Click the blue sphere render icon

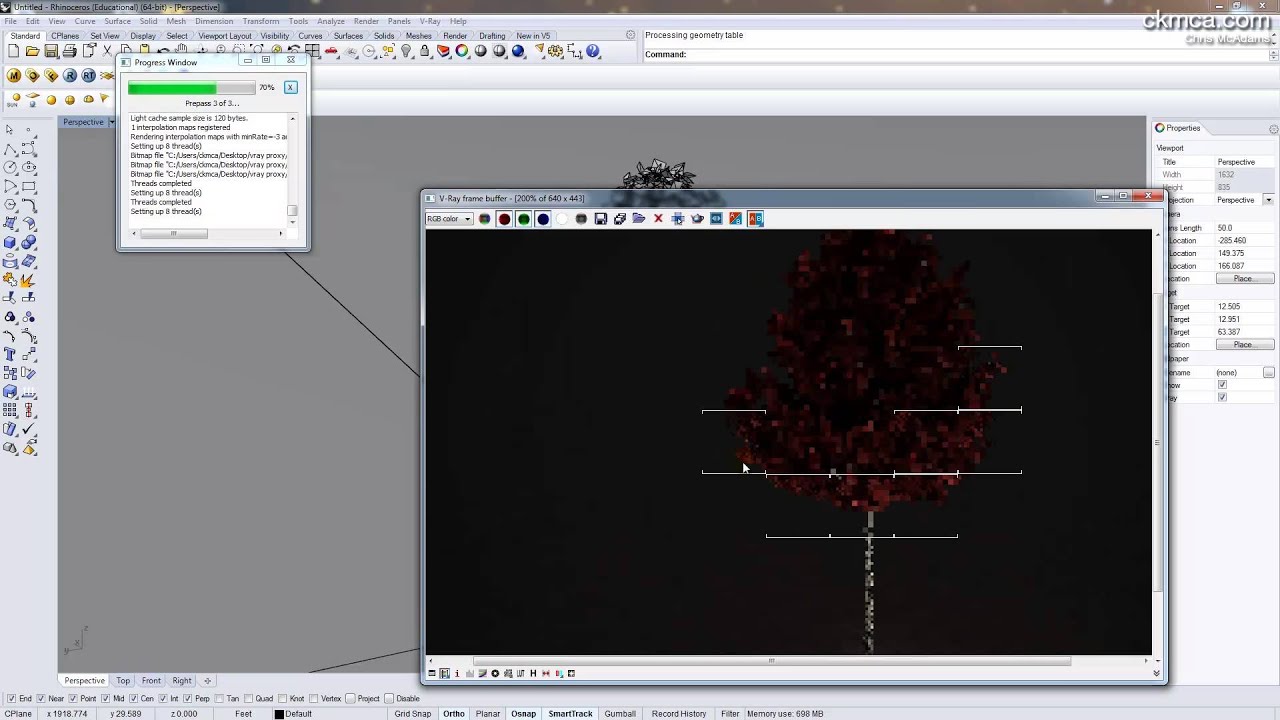tap(518, 51)
